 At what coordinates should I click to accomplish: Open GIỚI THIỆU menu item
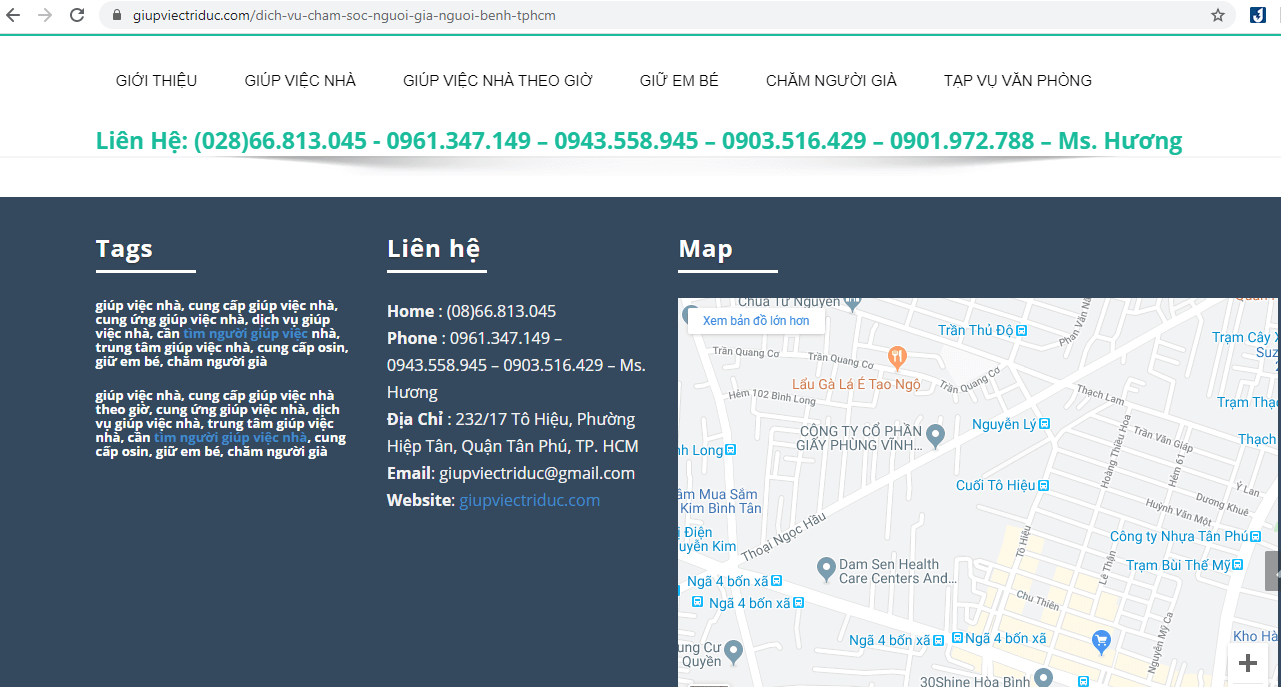click(157, 81)
